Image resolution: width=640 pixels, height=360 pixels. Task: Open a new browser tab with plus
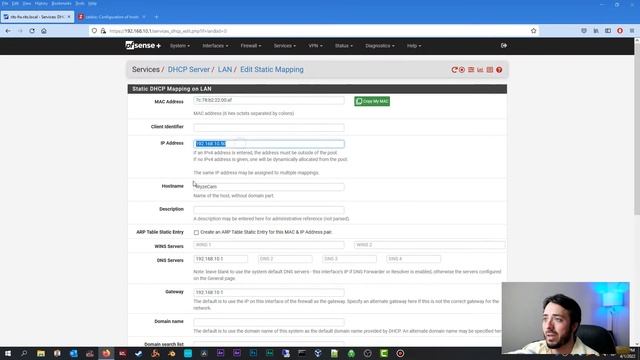tap(156, 17)
